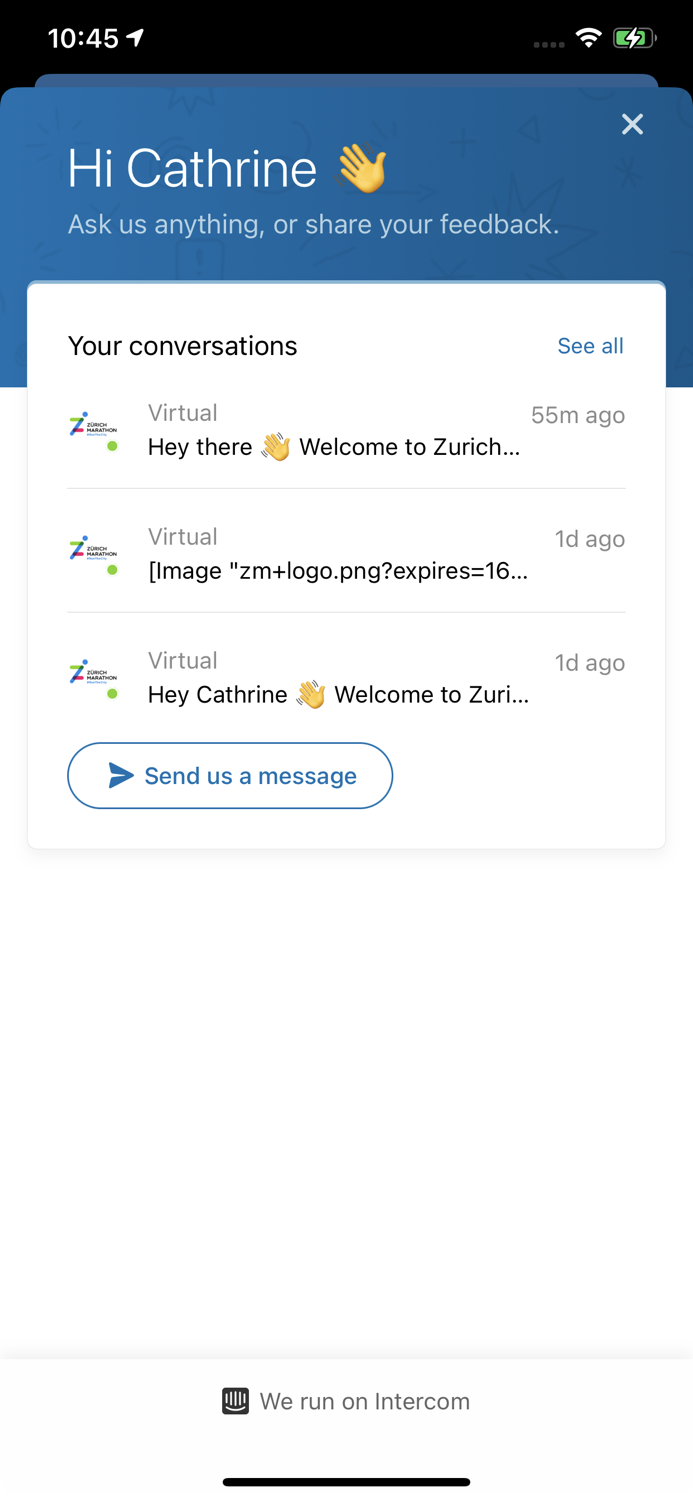Click the location arrow next to the clock
Screen dimensions: 693x1500
pyautogui.click(x=133, y=36)
